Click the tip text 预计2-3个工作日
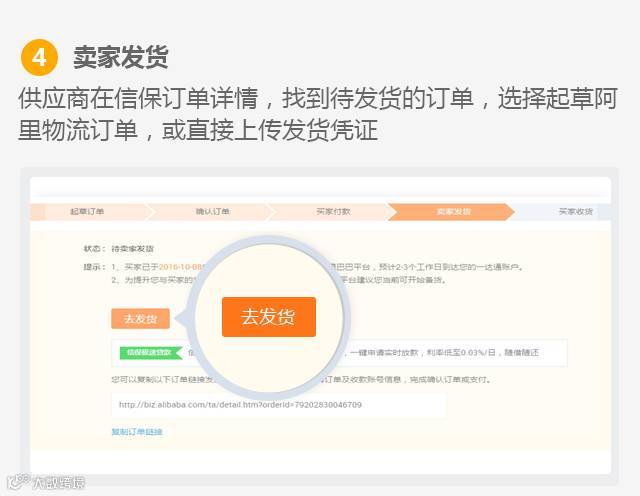The height and width of the screenshot is (496, 640). [x=411, y=267]
